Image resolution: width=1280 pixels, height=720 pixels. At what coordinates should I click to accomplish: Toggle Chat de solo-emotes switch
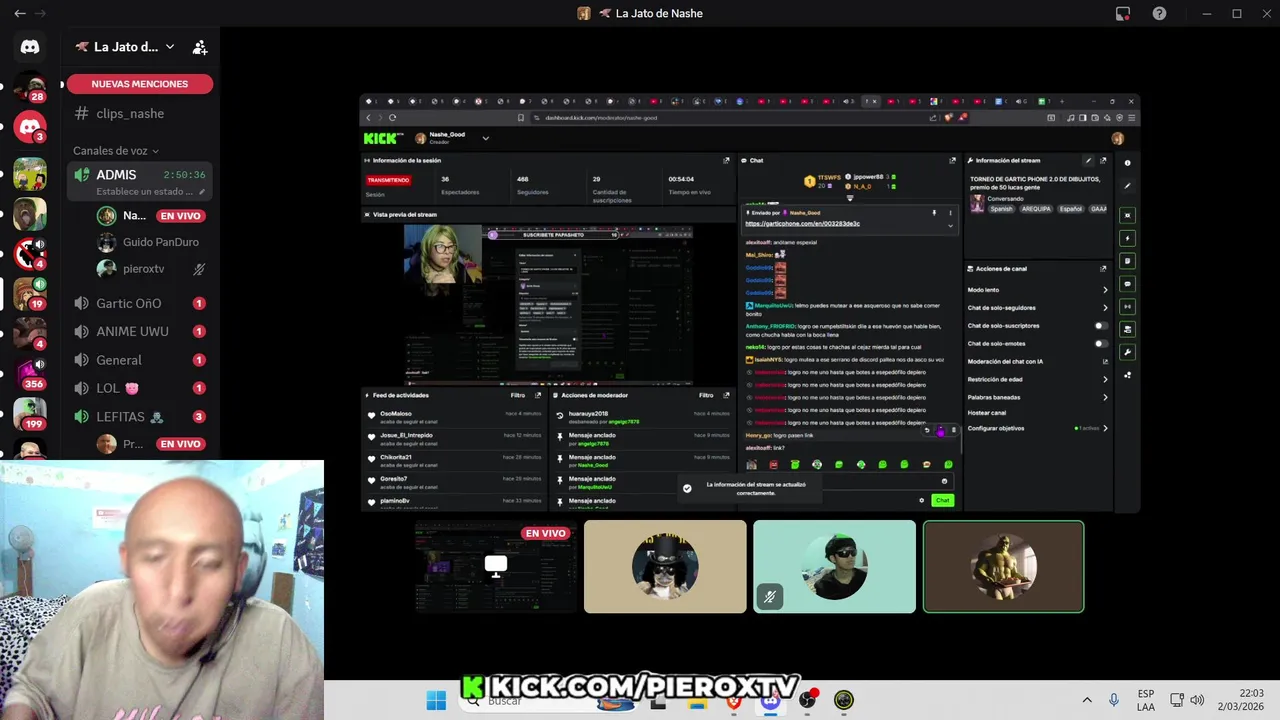tap(1101, 344)
